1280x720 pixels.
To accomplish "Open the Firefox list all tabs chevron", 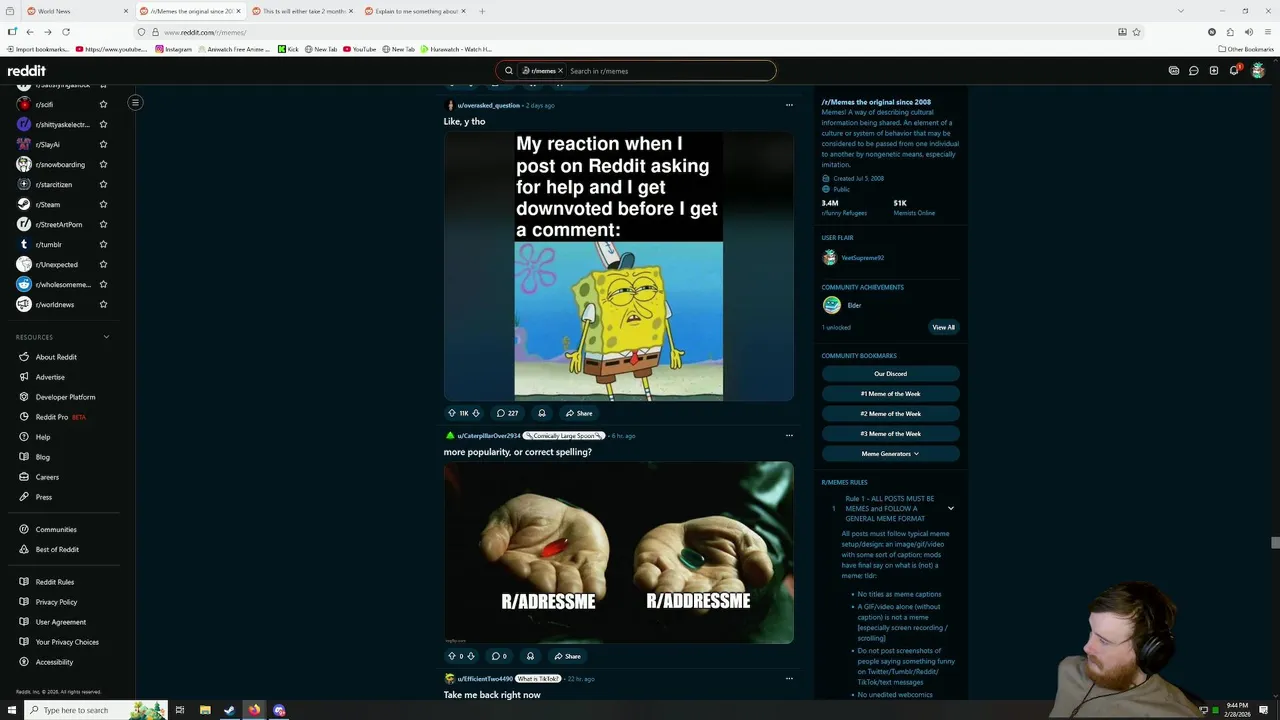I will coord(1181,11).
